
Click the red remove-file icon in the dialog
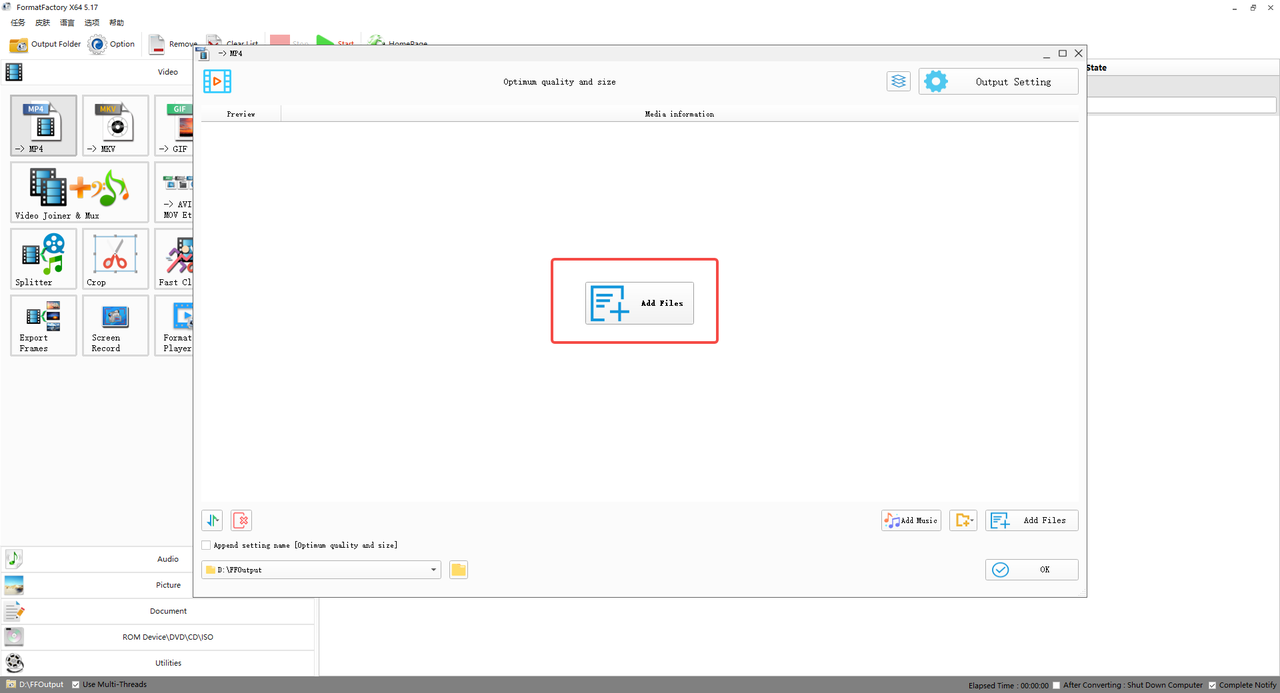[241, 520]
